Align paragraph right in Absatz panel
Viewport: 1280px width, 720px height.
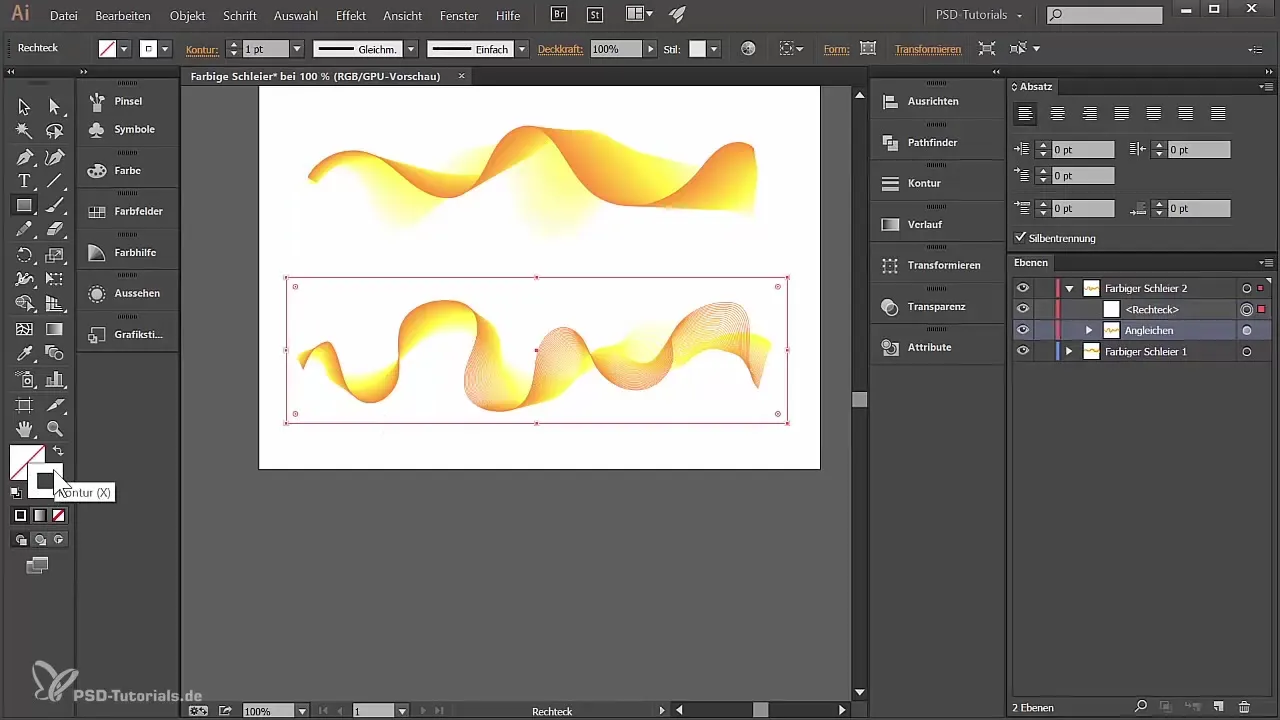click(1090, 114)
